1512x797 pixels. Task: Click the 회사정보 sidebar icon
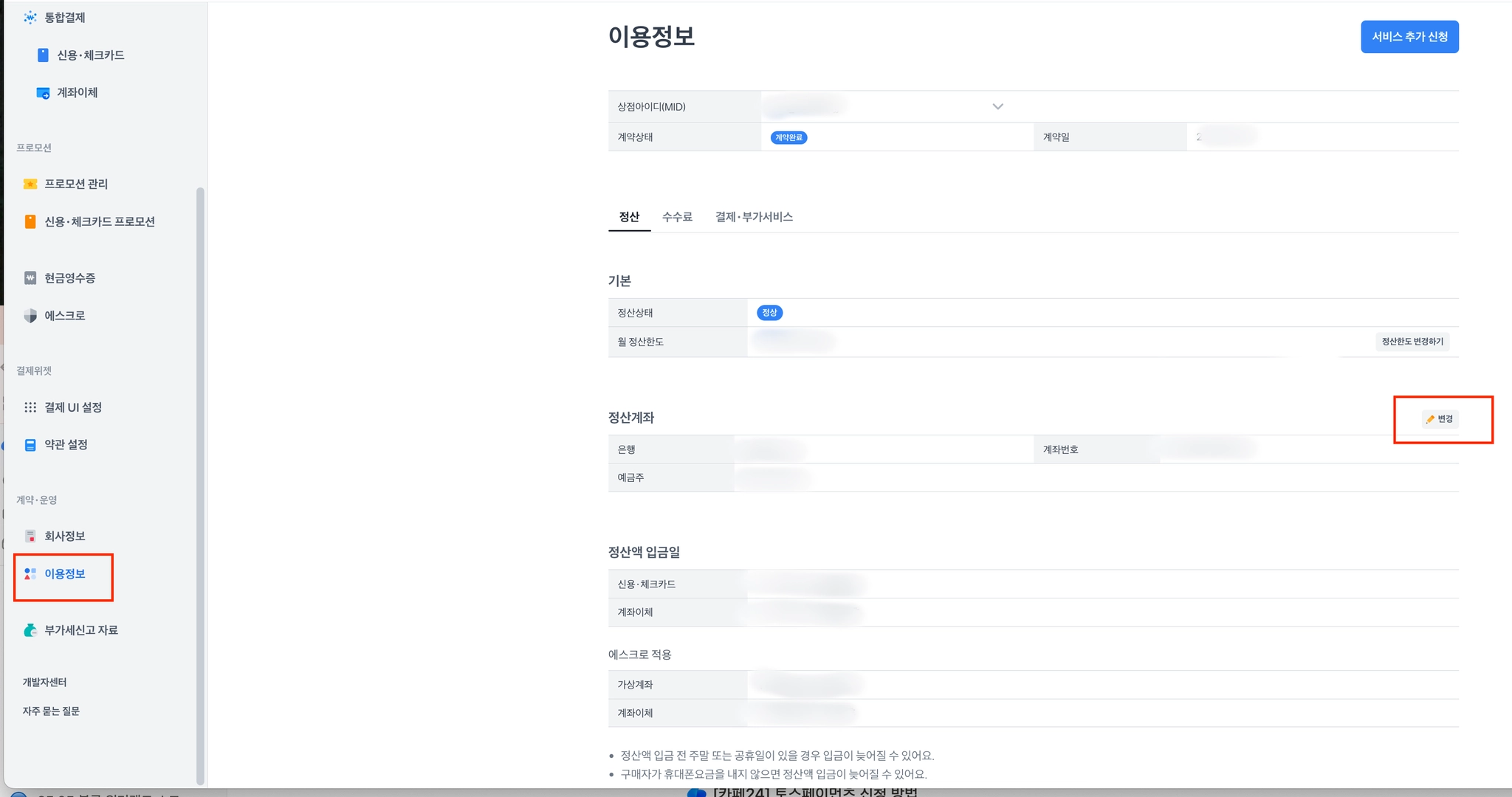pos(30,536)
